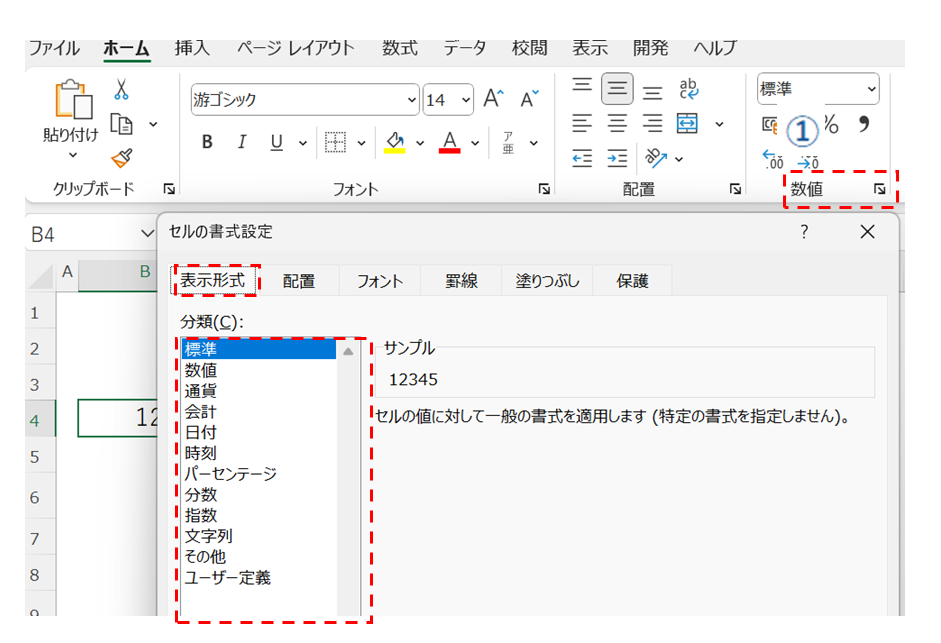This screenshot has height=643, width=941.
Task: Select ユーザー定義 in the category list
Action: (228, 577)
